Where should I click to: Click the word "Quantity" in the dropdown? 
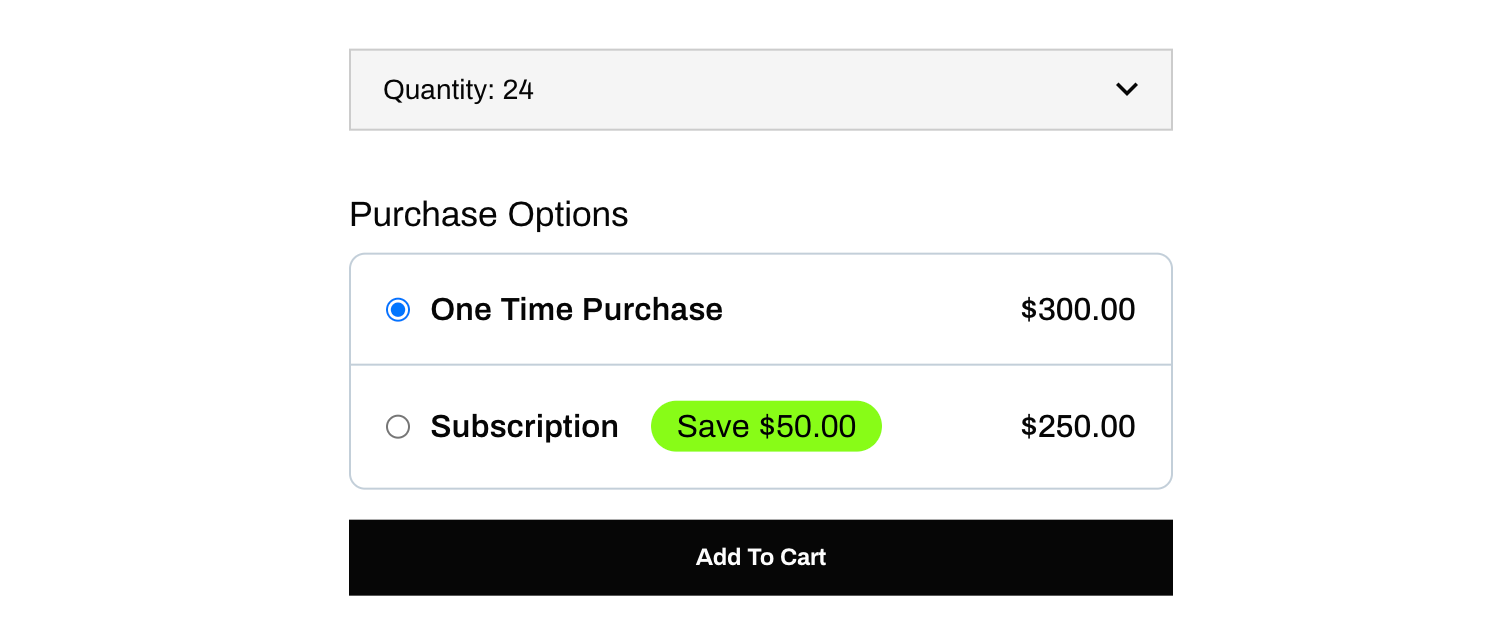(x=437, y=90)
